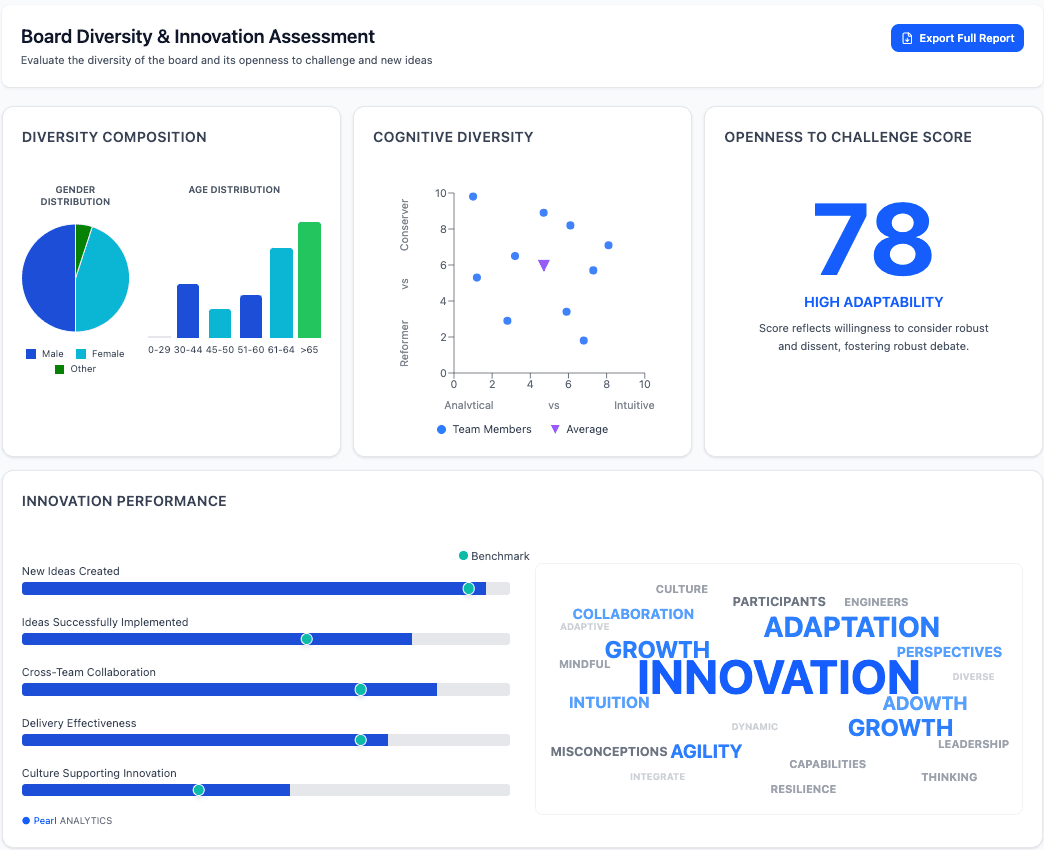Toggle the Male legend swatch
This screenshot has width=1044, height=850.
tap(31, 354)
